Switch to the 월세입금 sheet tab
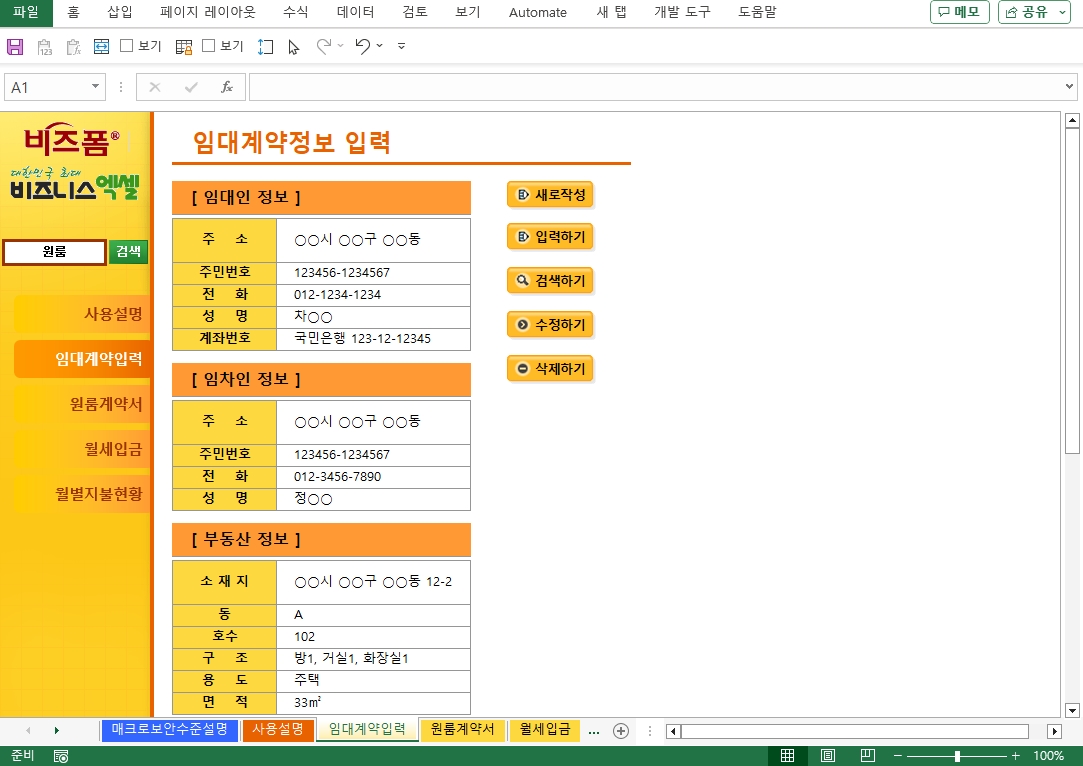This screenshot has height=766, width=1083. [545, 730]
